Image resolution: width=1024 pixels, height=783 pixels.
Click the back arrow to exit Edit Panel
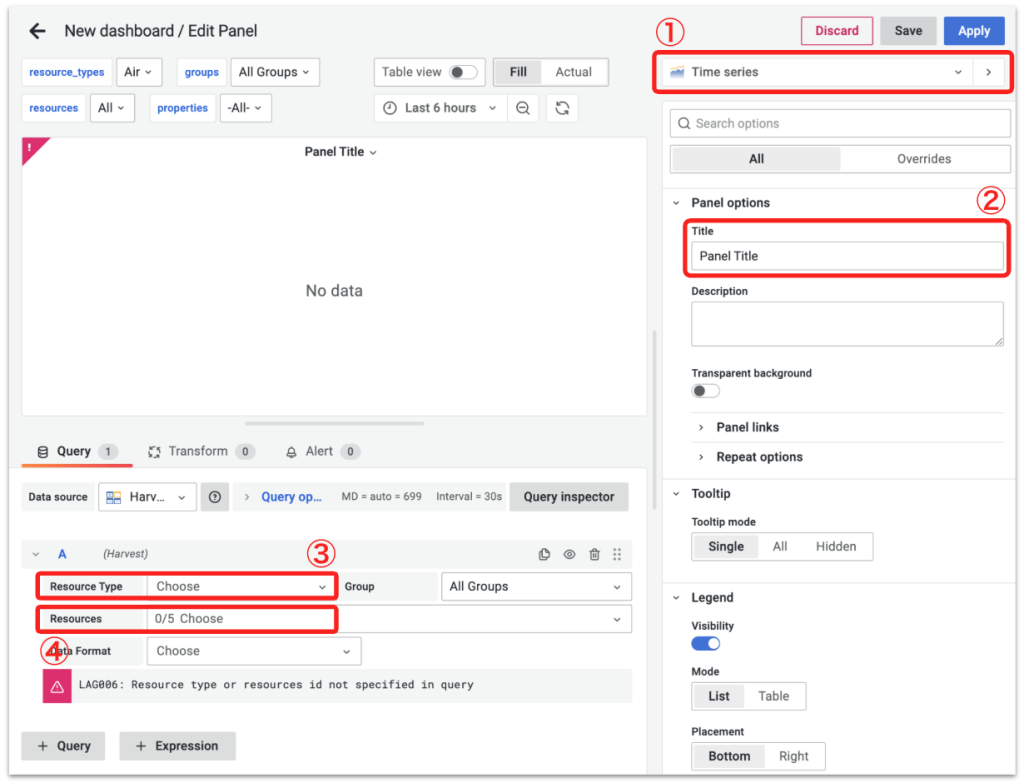coord(38,31)
